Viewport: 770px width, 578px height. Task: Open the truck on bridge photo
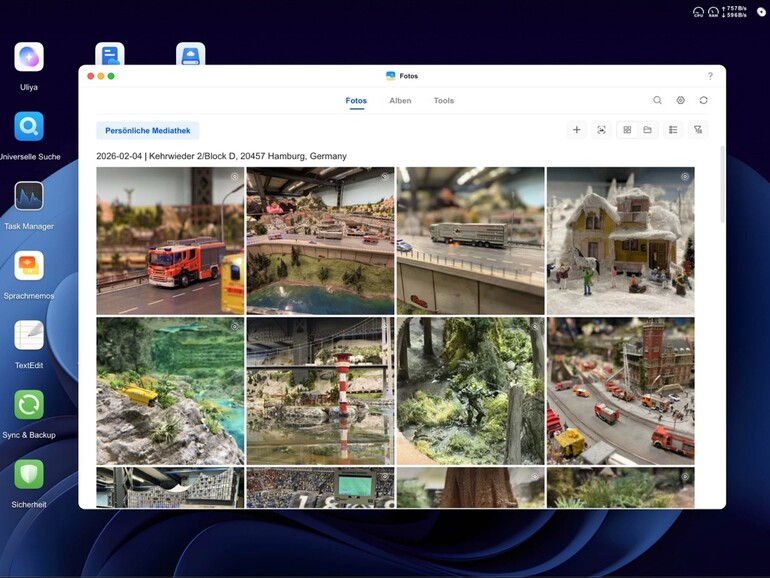point(470,241)
